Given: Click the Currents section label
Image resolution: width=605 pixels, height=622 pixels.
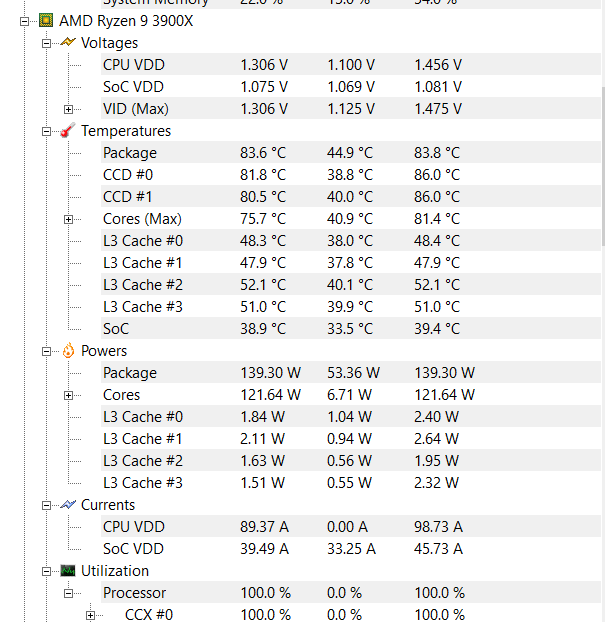Looking at the screenshot, I should [108, 505].
